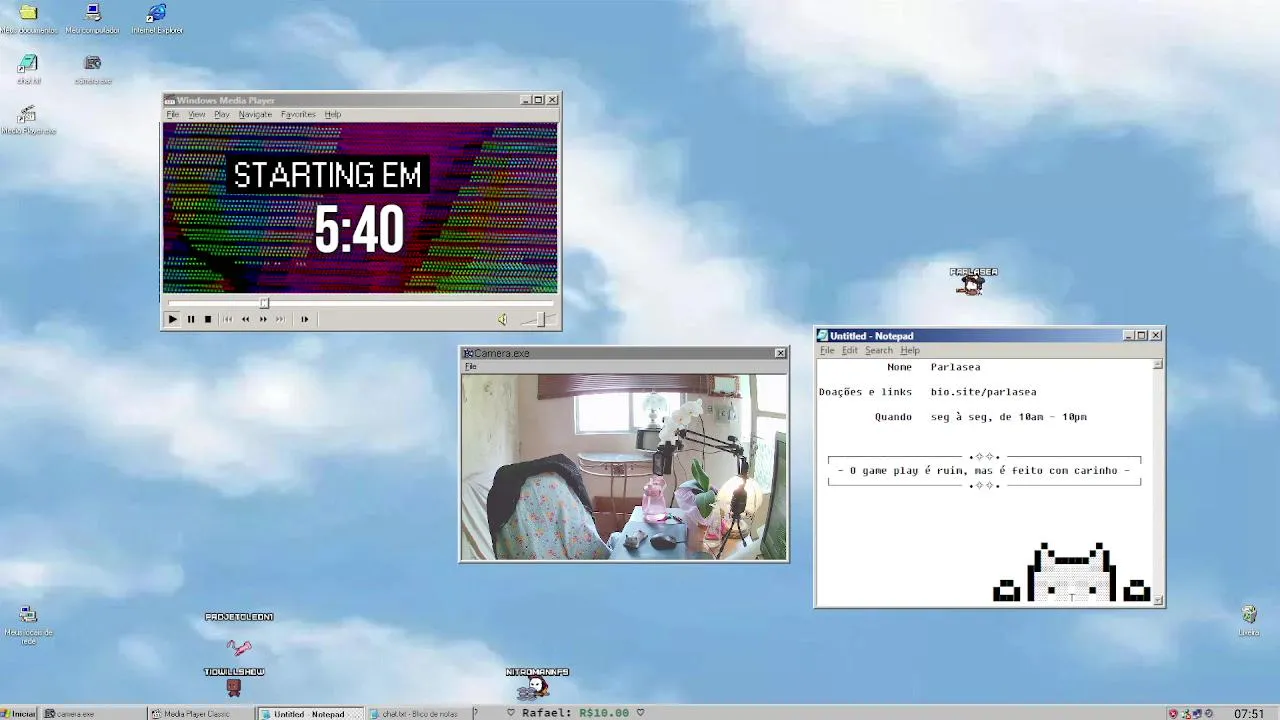Click the frame step button in Media Player

tap(304, 319)
